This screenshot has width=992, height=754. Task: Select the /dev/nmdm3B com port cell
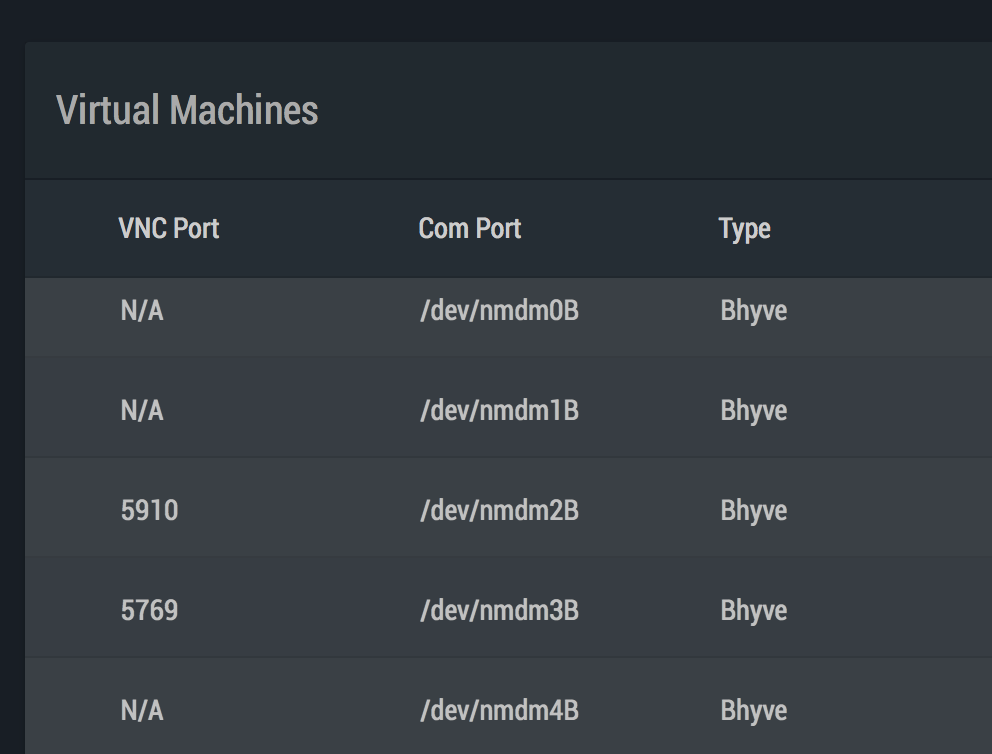click(499, 610)
